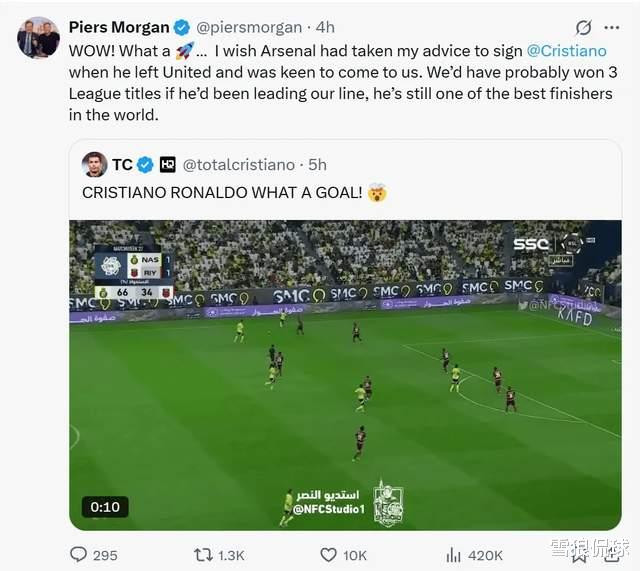
Task: Click the HQ affiliate badge icon
Action: tap(167, 165)
